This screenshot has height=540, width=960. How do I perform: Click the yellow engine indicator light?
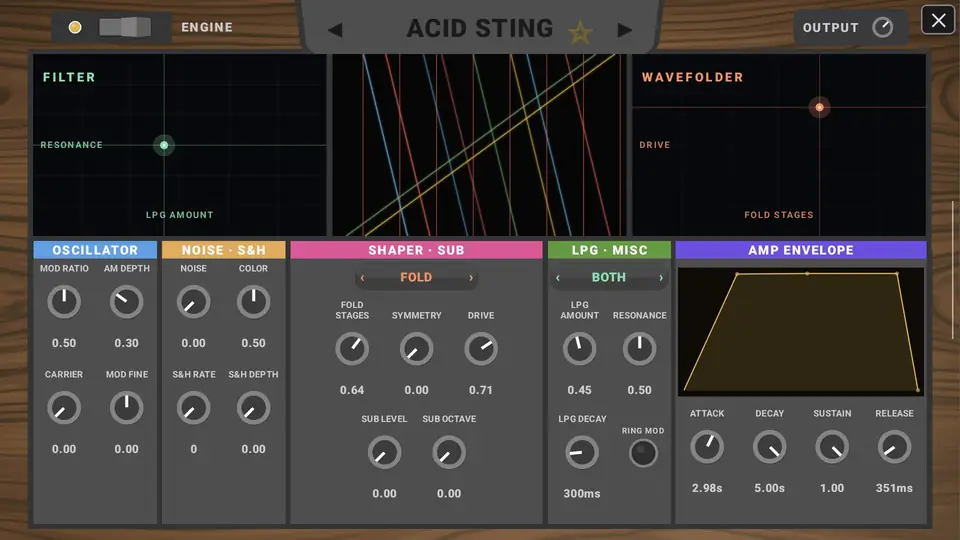coord(75,28)
